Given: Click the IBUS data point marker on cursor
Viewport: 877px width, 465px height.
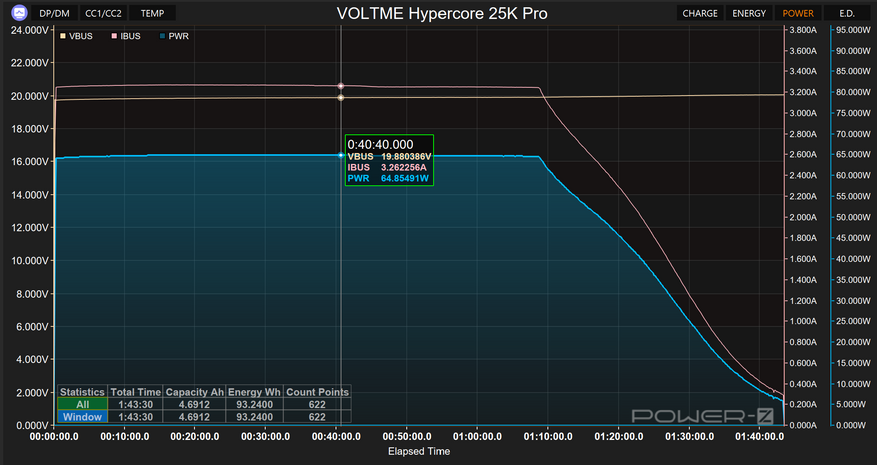Looking at the screenshot, I should tap(341, 86).
